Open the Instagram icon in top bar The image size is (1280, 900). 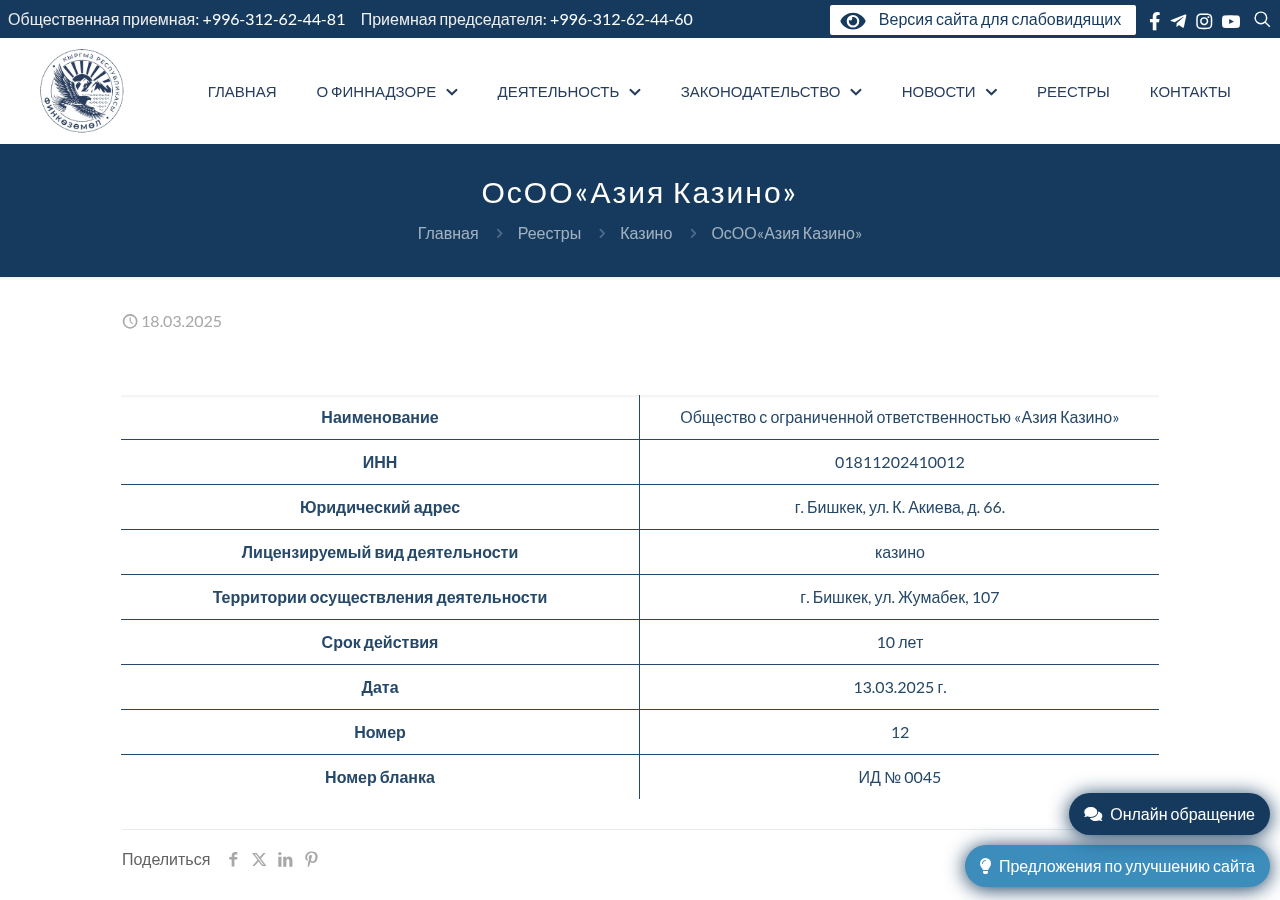1204,21
